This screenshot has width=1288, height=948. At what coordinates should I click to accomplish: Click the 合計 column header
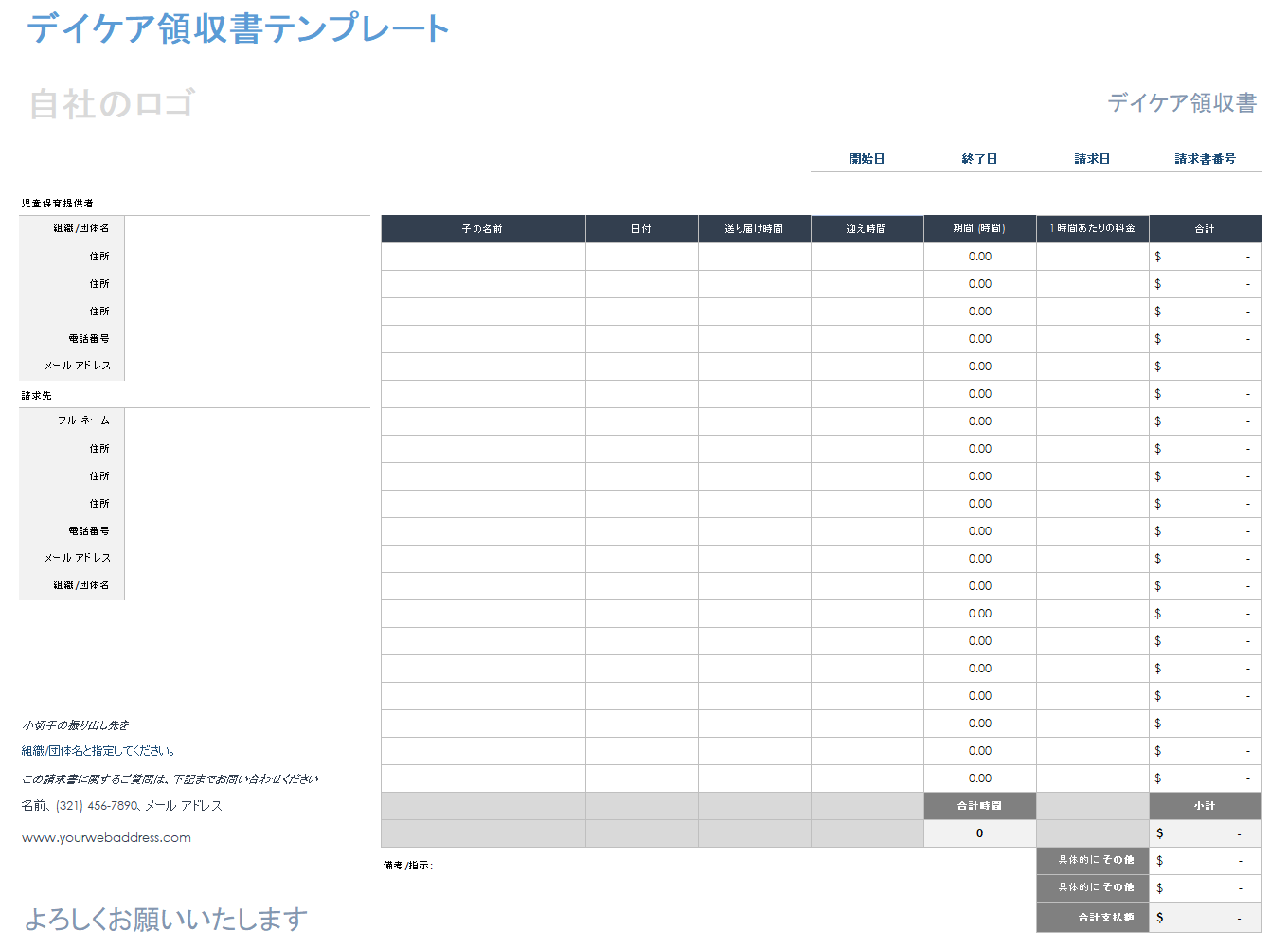coord(1206,229)
